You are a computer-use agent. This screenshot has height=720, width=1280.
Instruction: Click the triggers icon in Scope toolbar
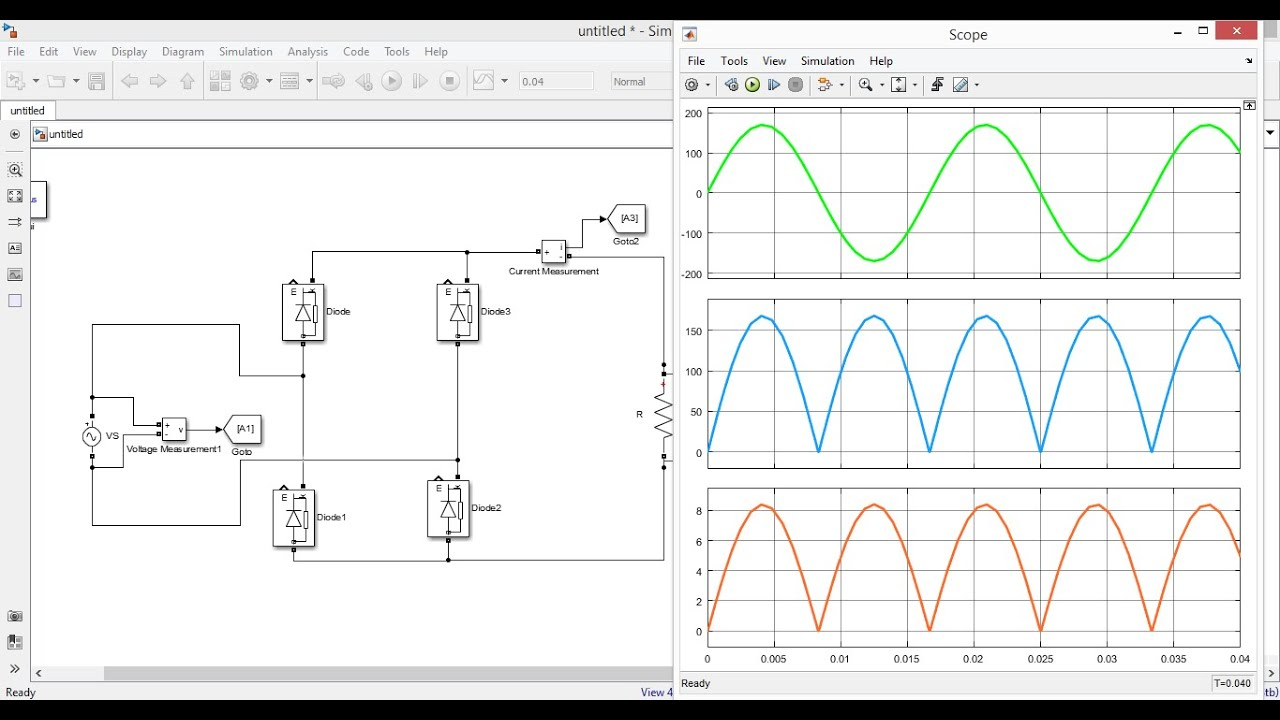pyautogui.click(x=937, y=85)
